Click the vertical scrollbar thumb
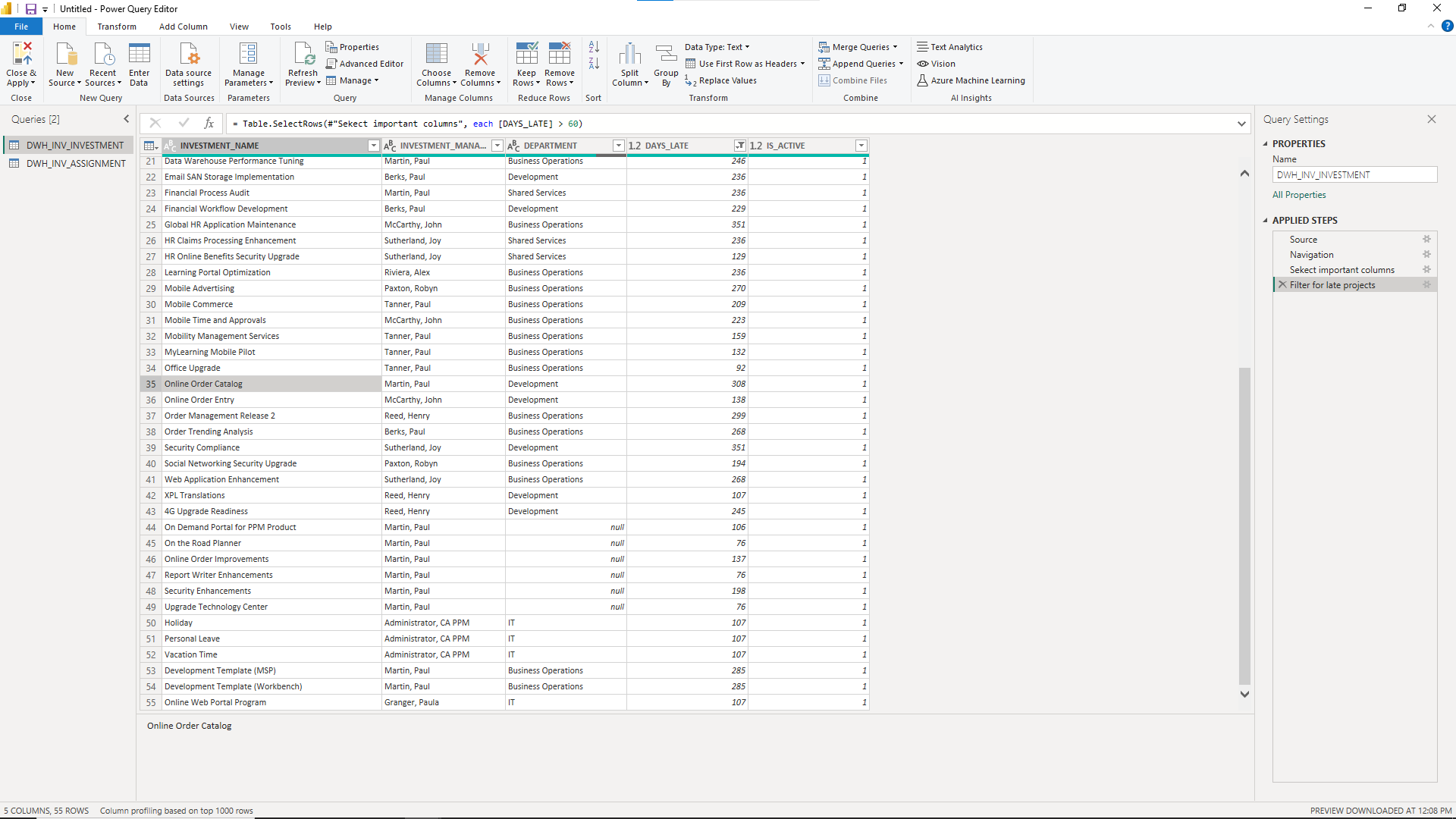The image size is (1456, 819). (1244, 526)
